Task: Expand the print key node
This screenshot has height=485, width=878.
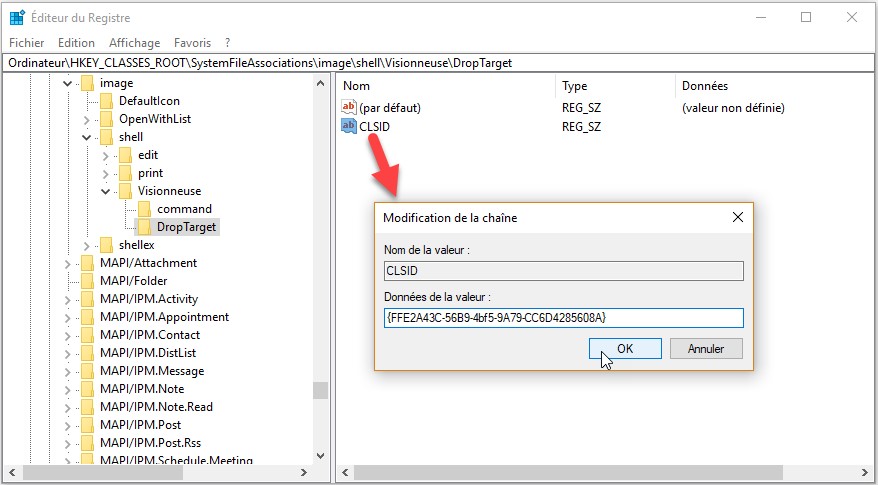Action: coord(105,174)
